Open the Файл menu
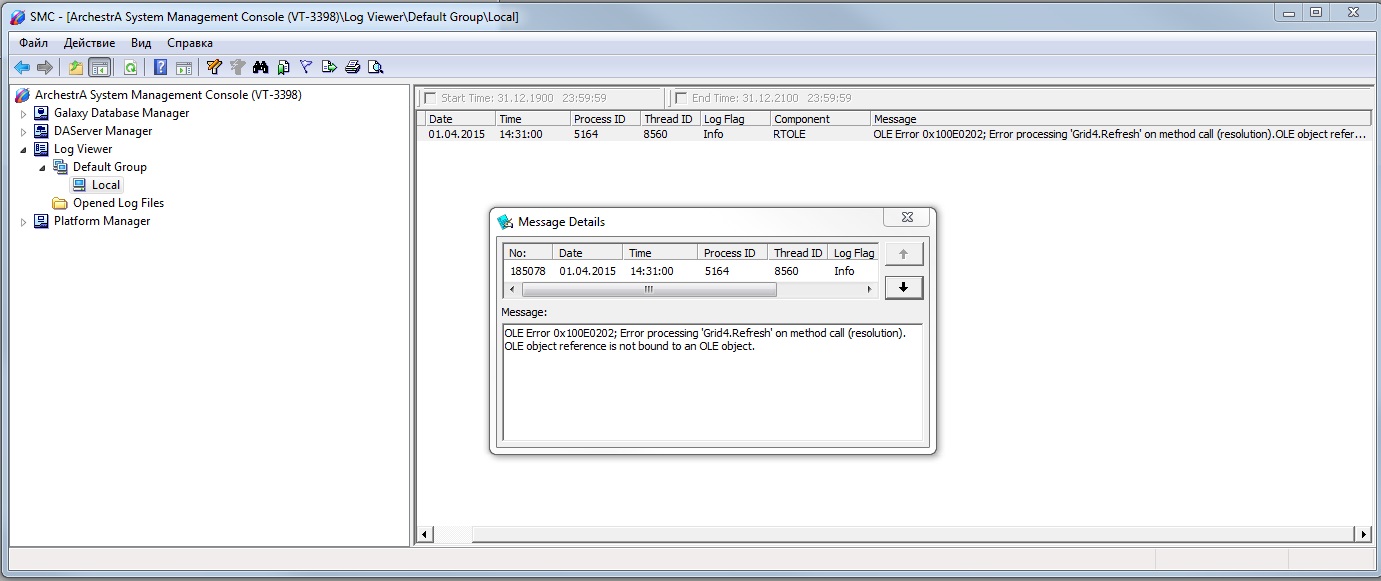 pyautogui.click(x=33, y=43)
